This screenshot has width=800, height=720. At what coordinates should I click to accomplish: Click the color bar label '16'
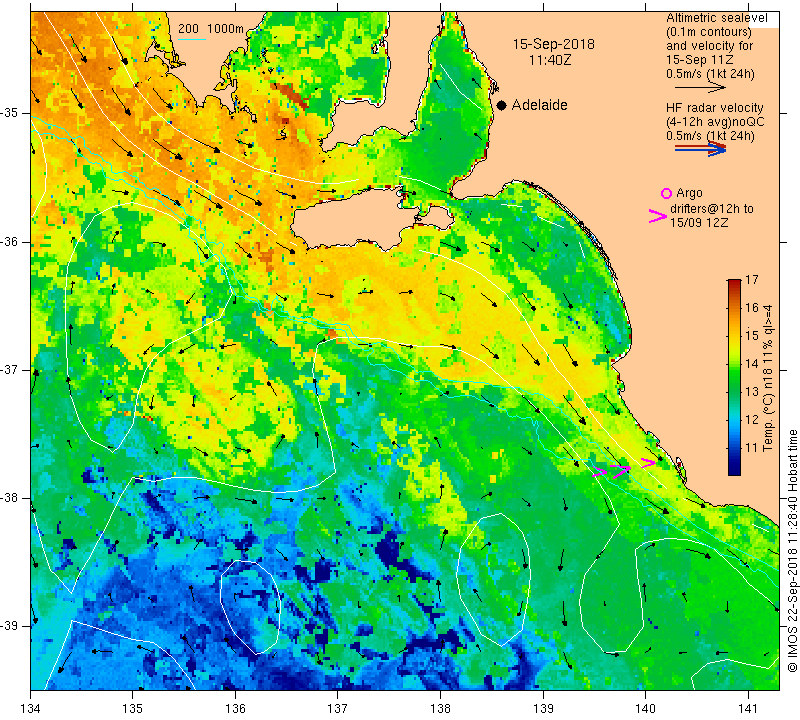(752, 308)
